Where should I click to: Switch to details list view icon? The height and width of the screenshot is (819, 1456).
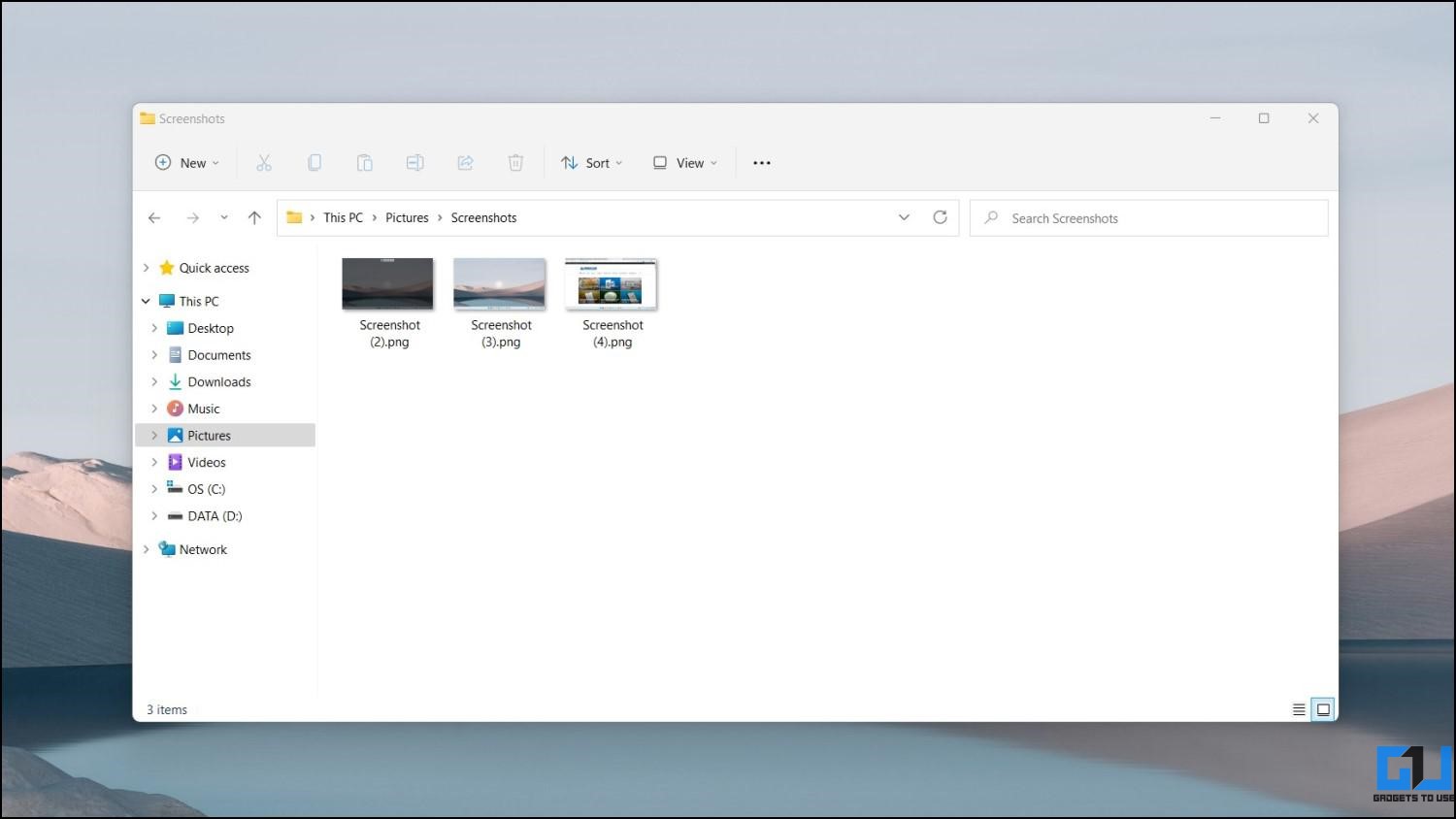[x=1299, y=709]
